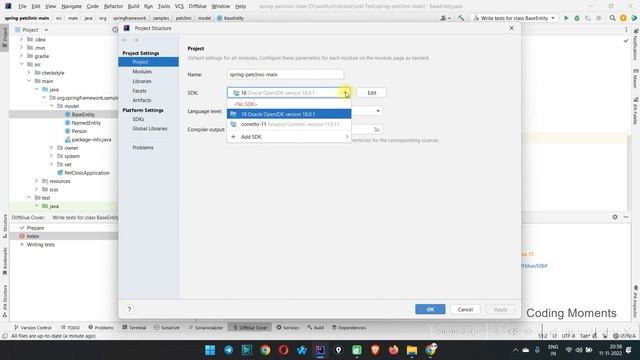Select Person class in project tree
Viewport: 640px width, 360px height.
(x=79, y=131)
